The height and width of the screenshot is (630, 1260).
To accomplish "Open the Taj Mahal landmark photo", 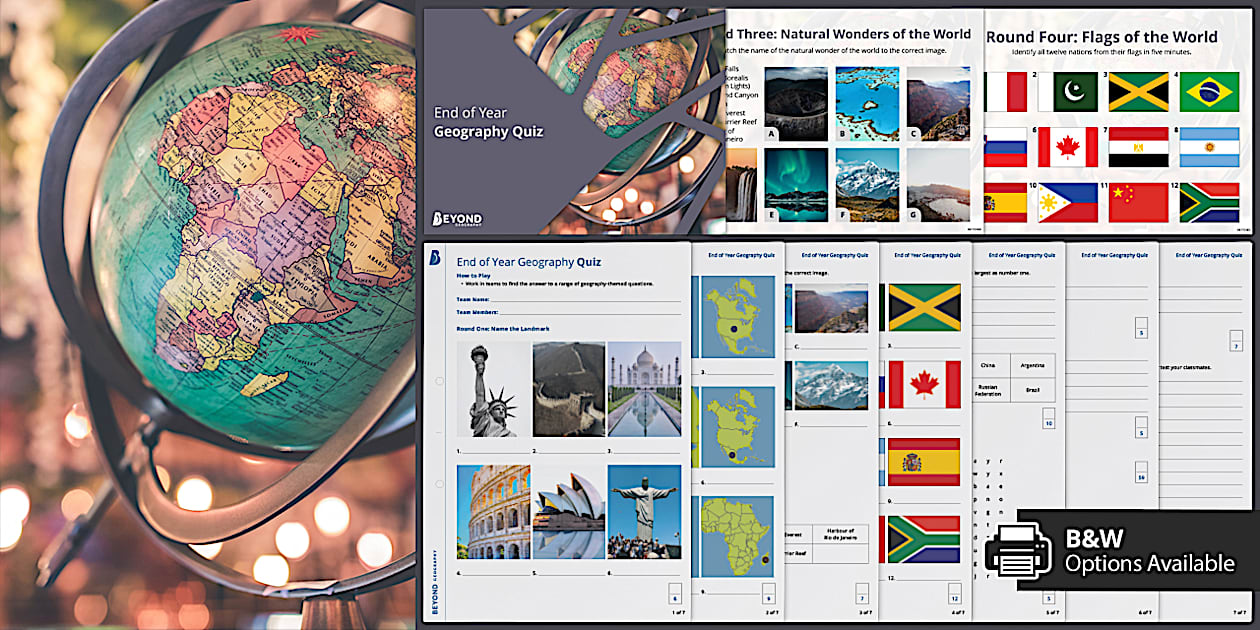I will point(644,389).
